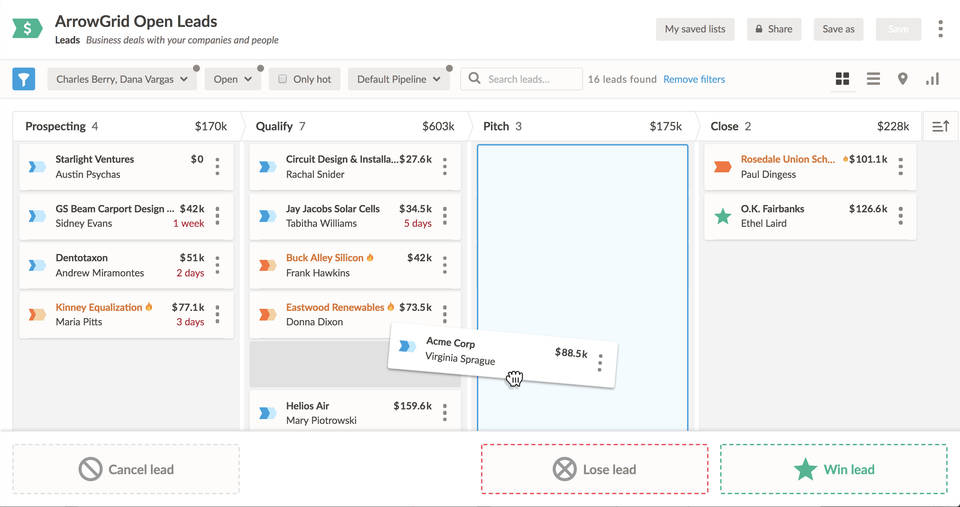Click the column sort order icon

pos(940,126)
